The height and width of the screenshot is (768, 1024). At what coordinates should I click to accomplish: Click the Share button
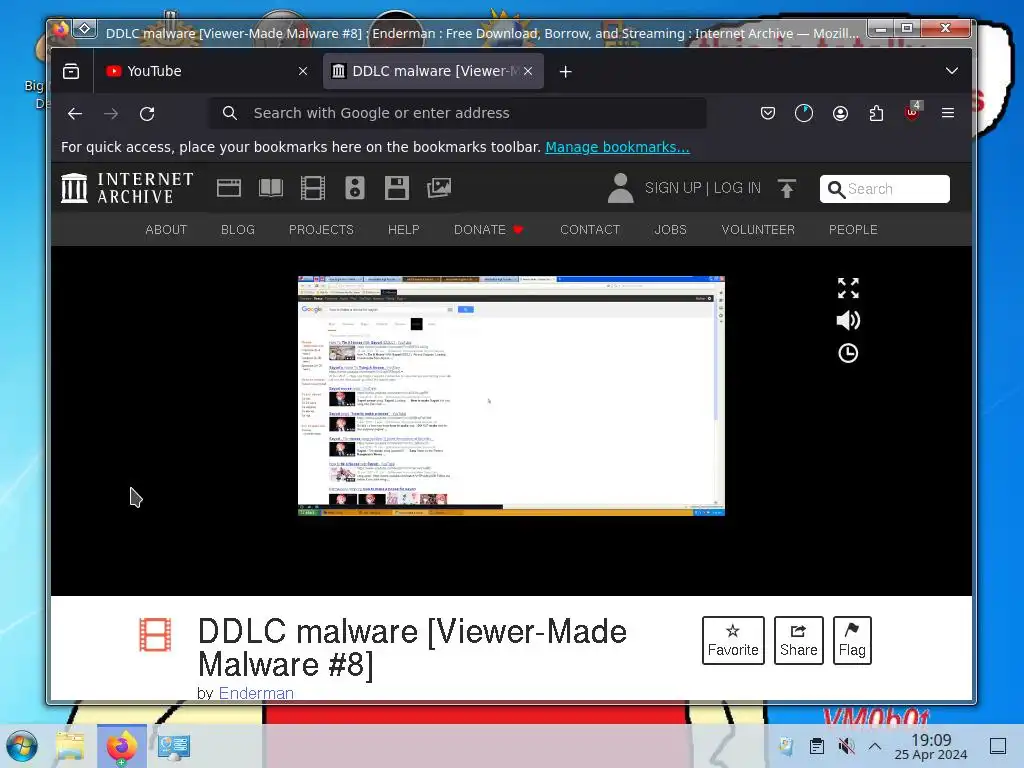pos(798,640)
